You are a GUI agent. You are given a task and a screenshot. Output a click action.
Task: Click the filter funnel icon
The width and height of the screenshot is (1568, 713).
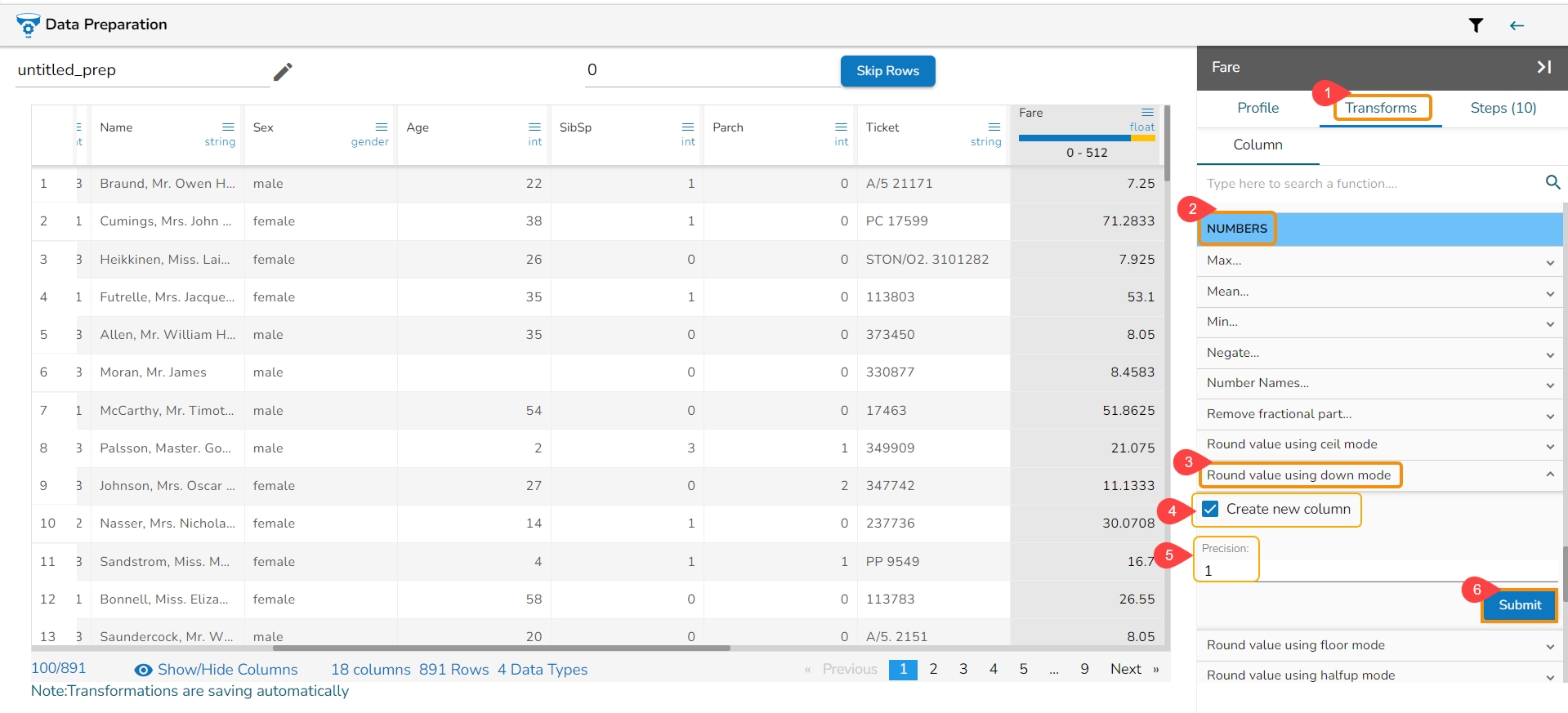pyautogui.click(x=1476, y=25)
